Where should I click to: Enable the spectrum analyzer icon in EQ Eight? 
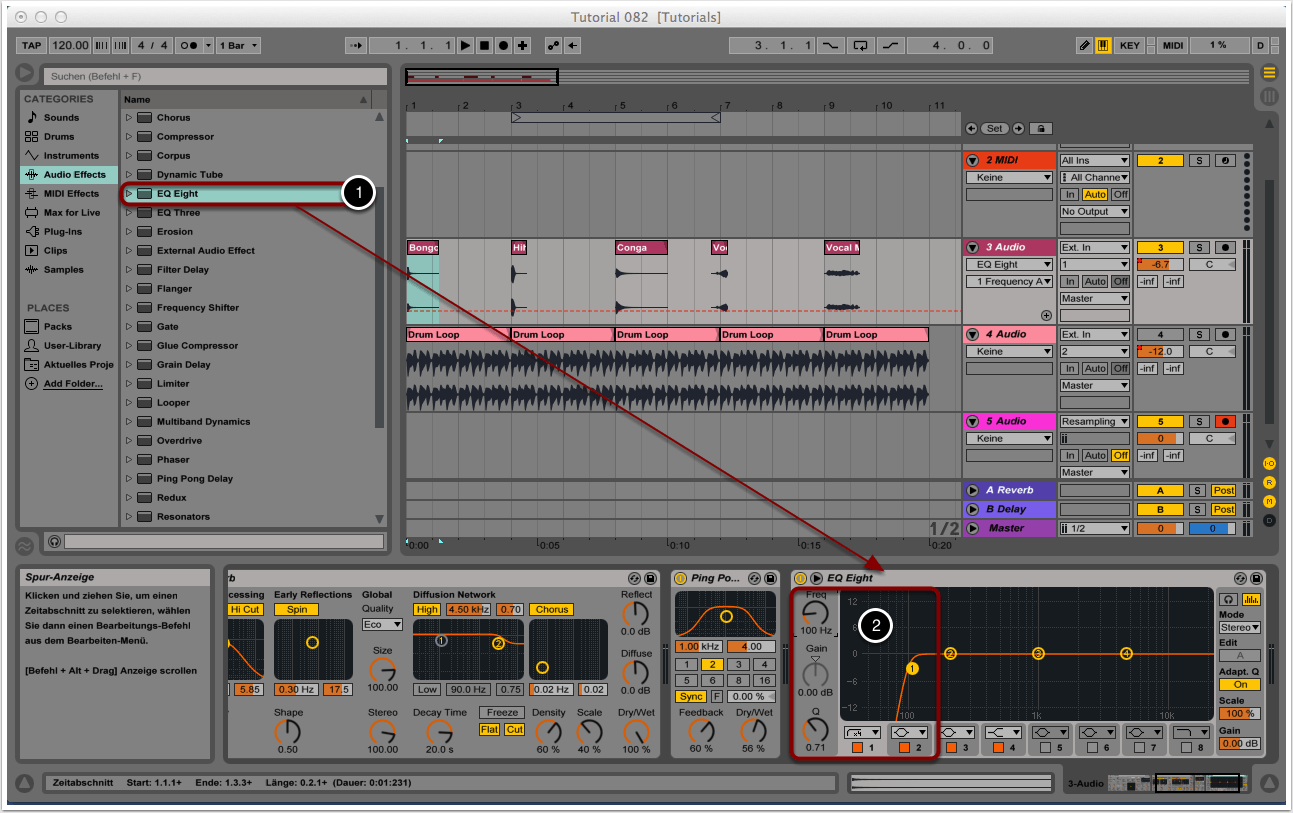point(1251,600)
